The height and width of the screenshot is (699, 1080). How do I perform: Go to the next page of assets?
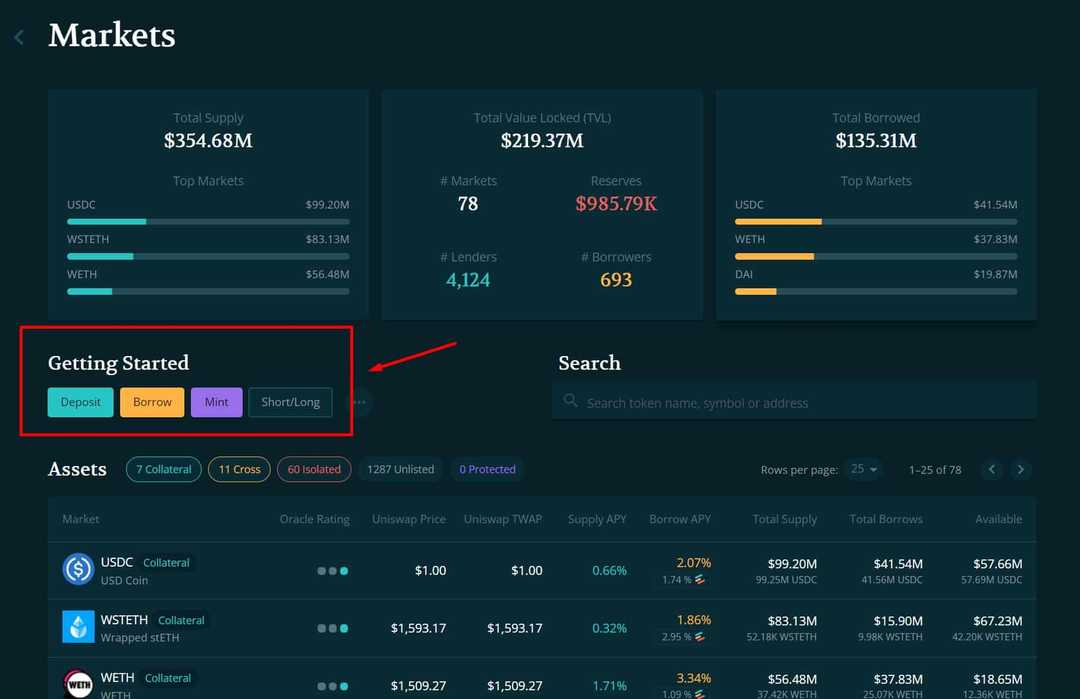click(x=1019, y=469)
